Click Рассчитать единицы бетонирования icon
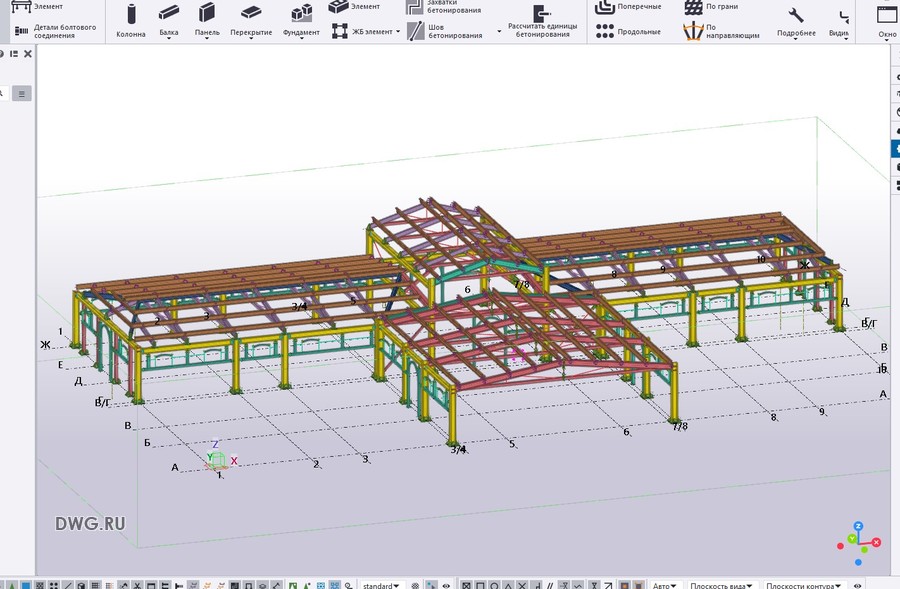Screen dimensions: 900x589 coord(541,14)
